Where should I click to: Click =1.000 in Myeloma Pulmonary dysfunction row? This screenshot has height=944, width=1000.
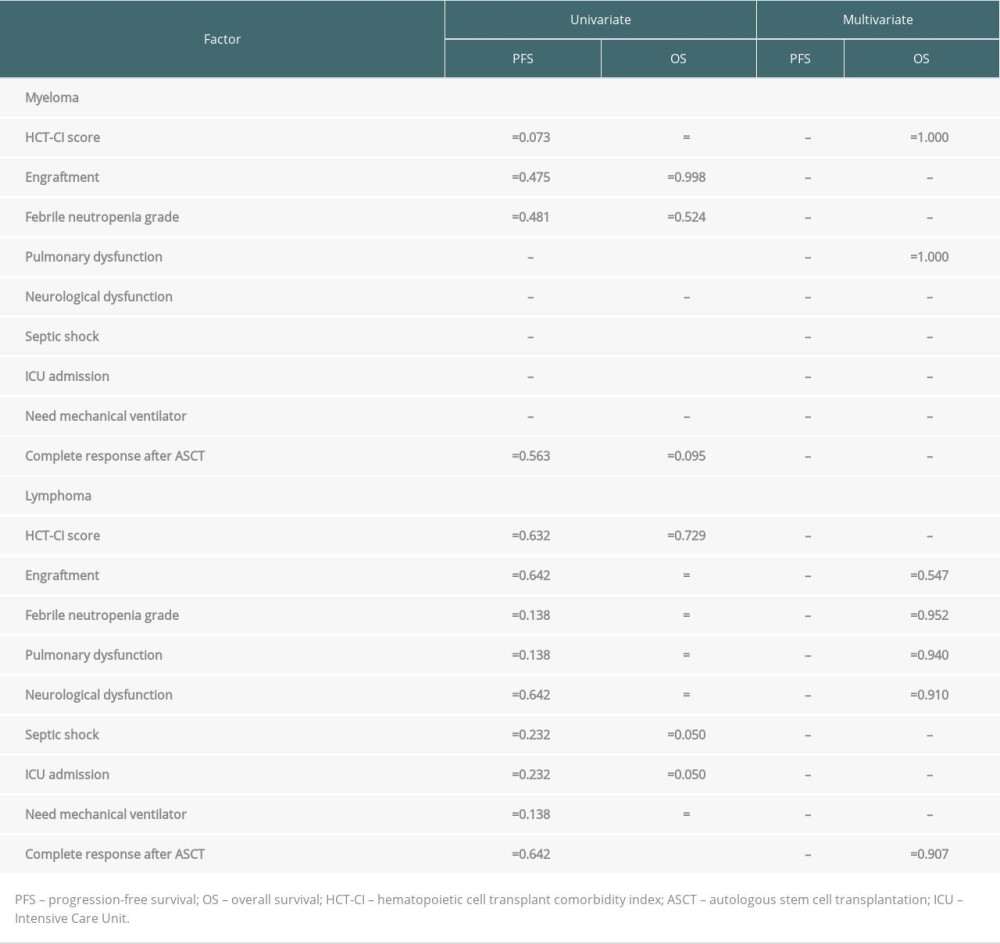pos(929,256)
